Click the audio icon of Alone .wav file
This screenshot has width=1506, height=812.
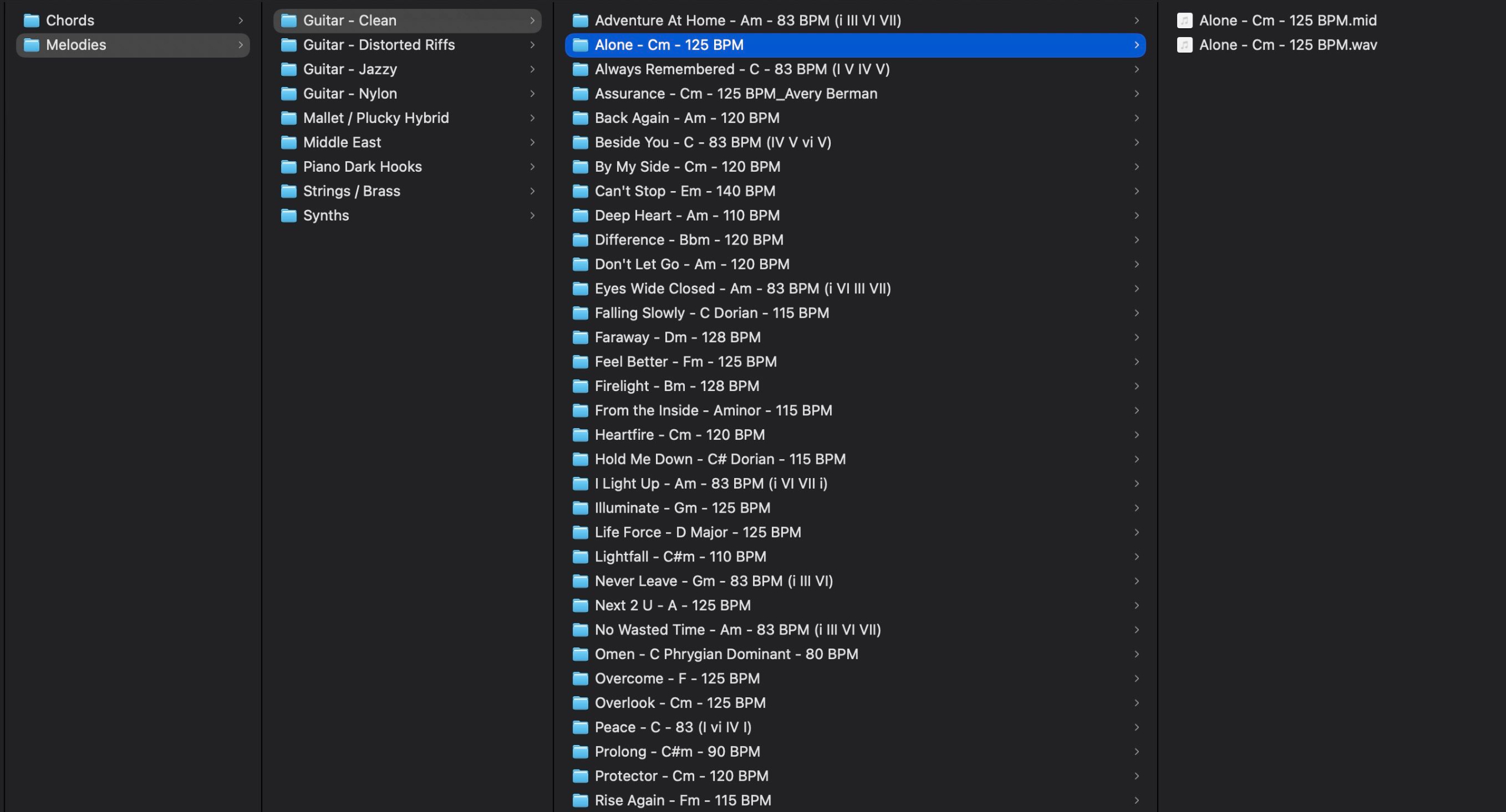pyautogui.click(x=1184, y=45)
